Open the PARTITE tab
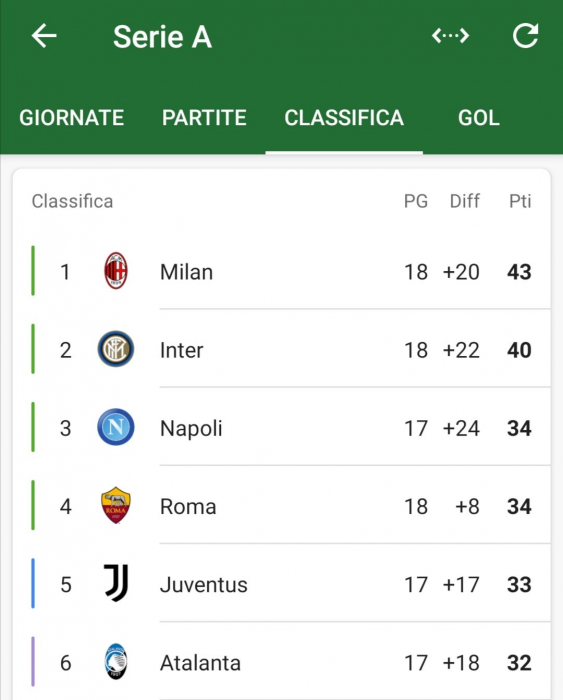 (x=204, y=118)
